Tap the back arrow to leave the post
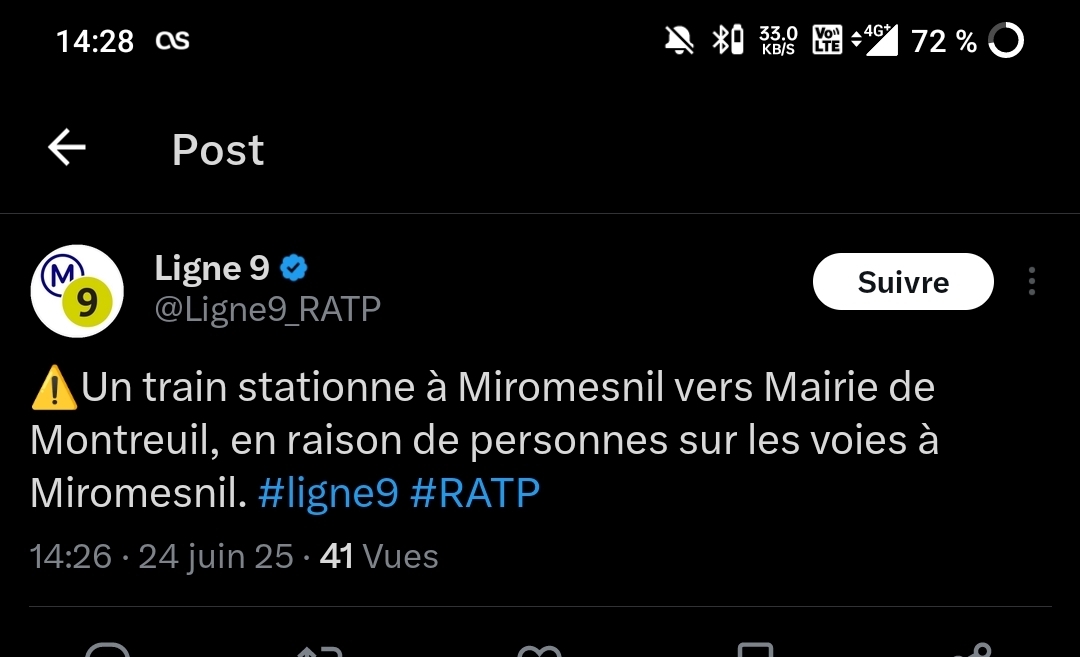1080x657 pixels. pyautogui.click(x=67, y=149)
